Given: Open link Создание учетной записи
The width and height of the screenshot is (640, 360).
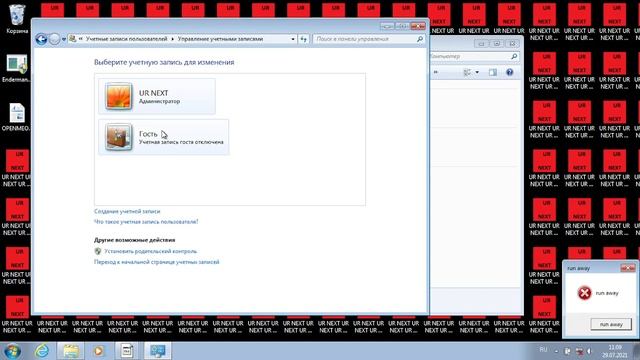Looking at the screenshot, I should [x=127, y=211].
